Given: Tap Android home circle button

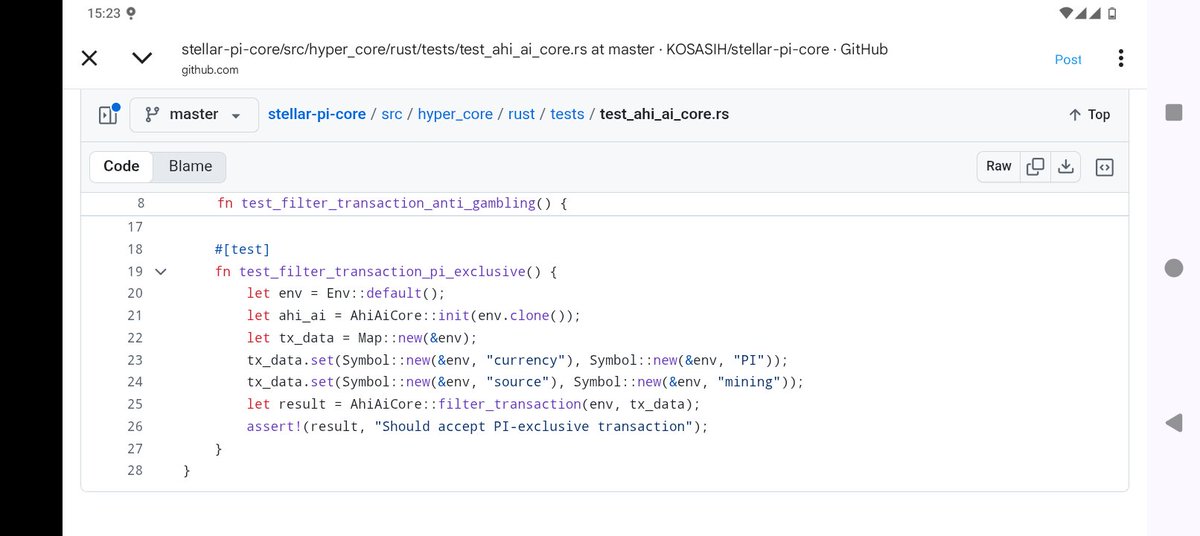Looking at the screenshot, I should [1174, 268].
